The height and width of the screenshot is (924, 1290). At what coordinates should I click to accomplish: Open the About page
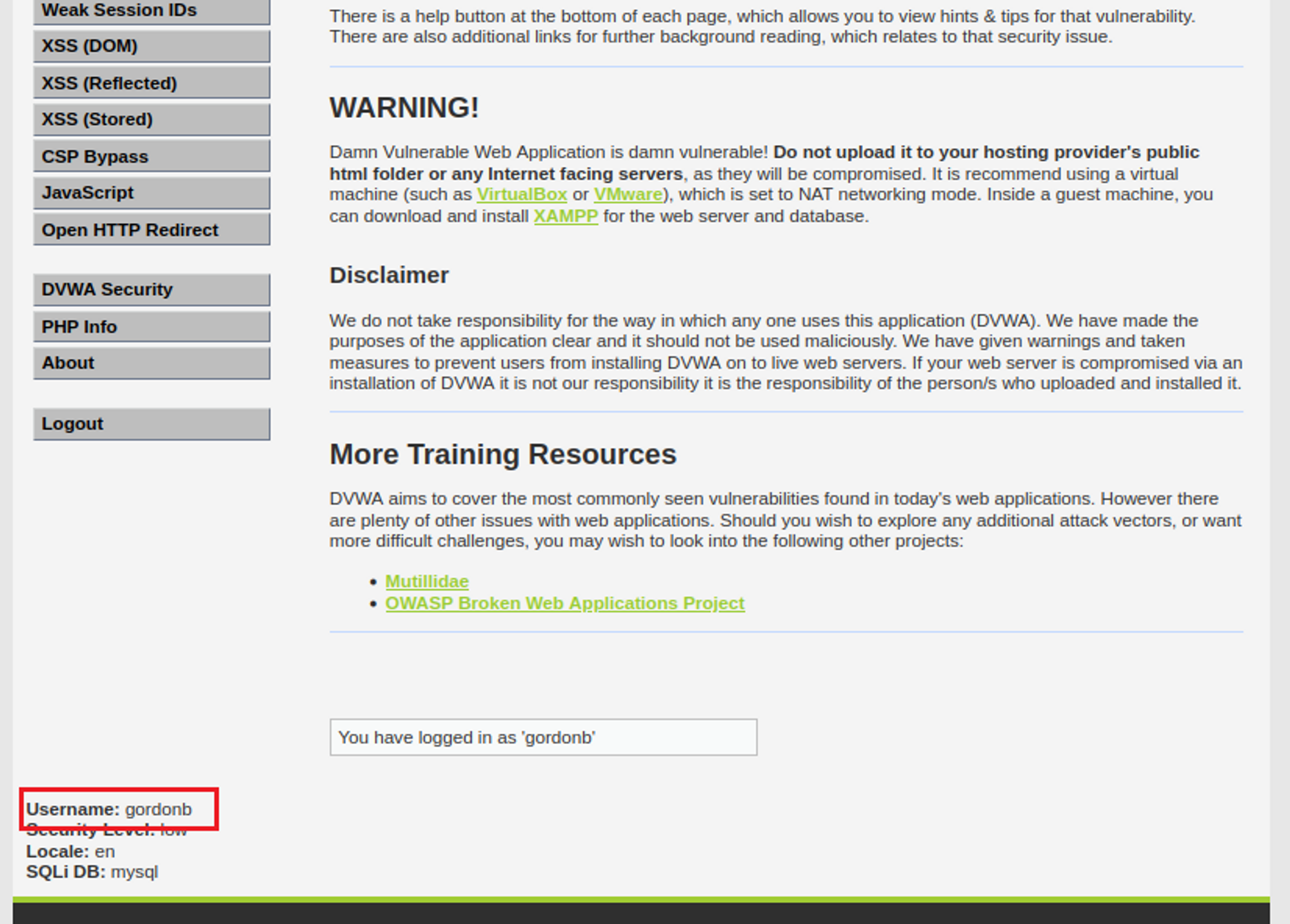click(x=151, y=363)
